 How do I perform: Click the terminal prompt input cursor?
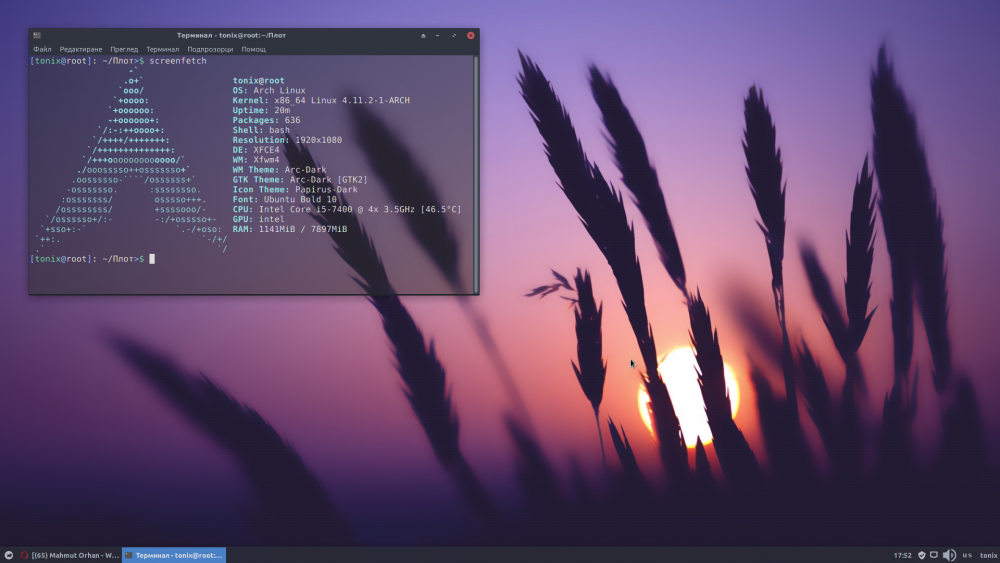pyautogui.click(x=152, y=259)
